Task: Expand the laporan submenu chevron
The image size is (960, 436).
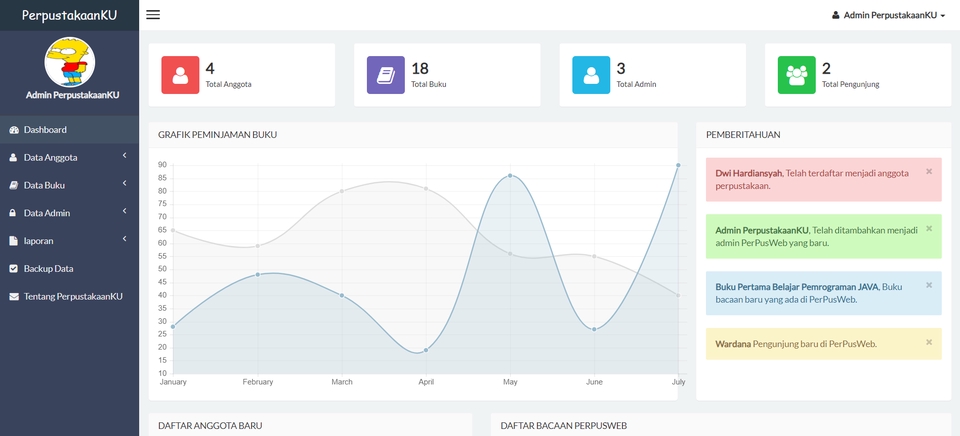Action: (x=124, y=239)
